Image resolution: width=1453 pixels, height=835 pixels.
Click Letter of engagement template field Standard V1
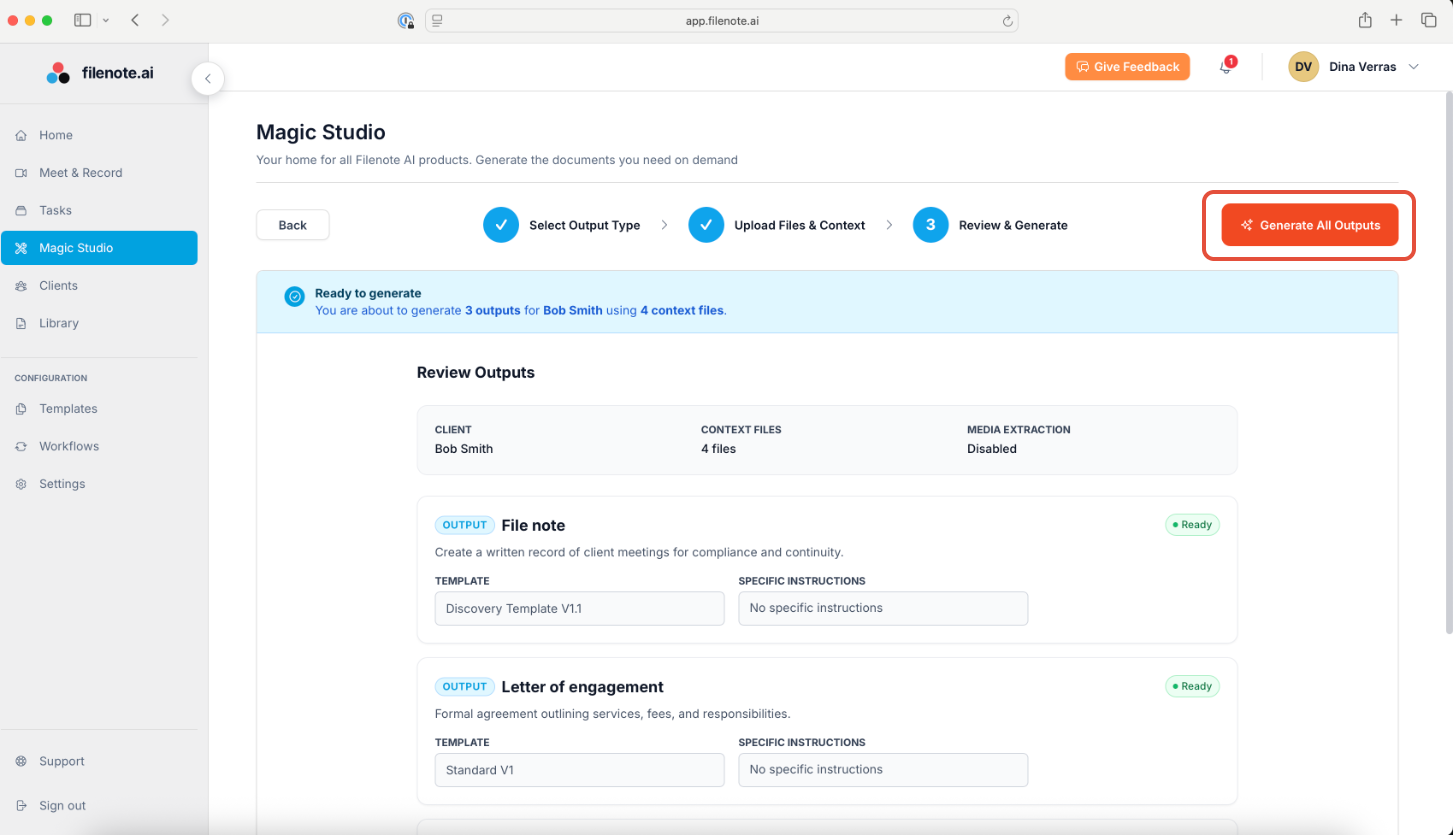579,770
